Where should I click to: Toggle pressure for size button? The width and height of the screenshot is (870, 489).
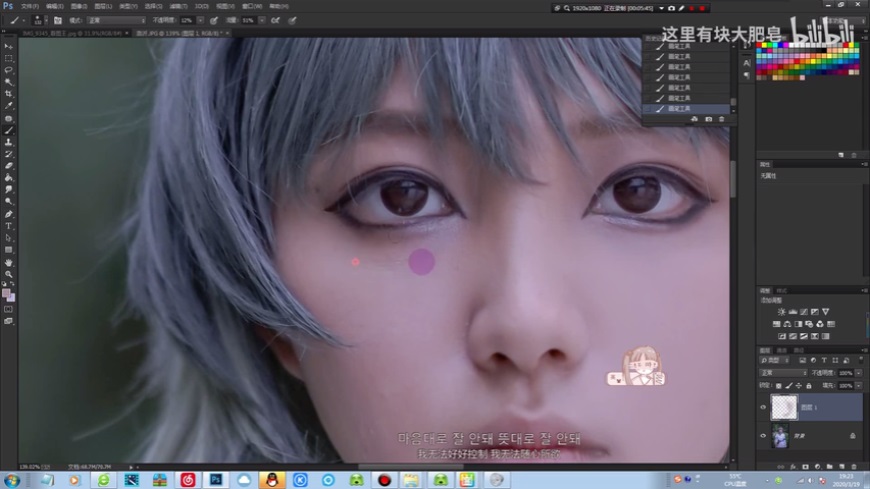point(292,20)
